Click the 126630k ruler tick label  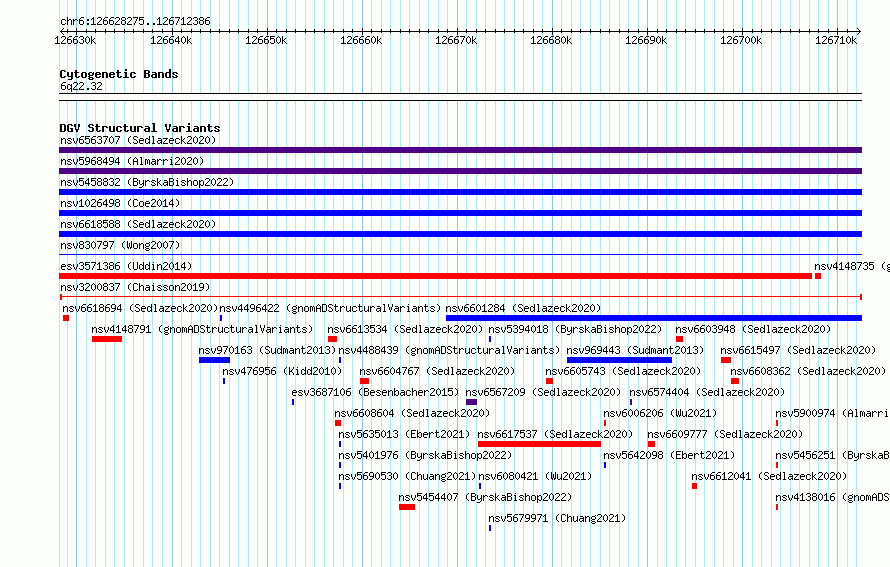[x=75, y=40]
